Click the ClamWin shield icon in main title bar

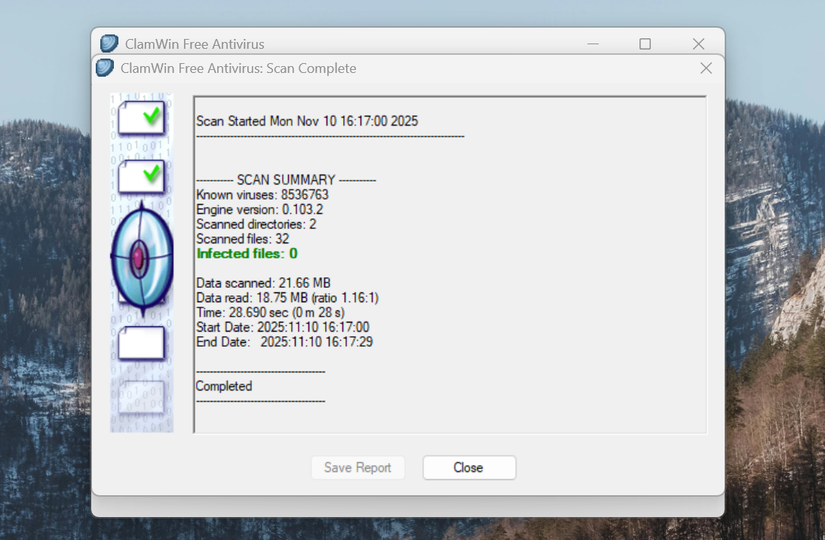[x=109, y=43]
